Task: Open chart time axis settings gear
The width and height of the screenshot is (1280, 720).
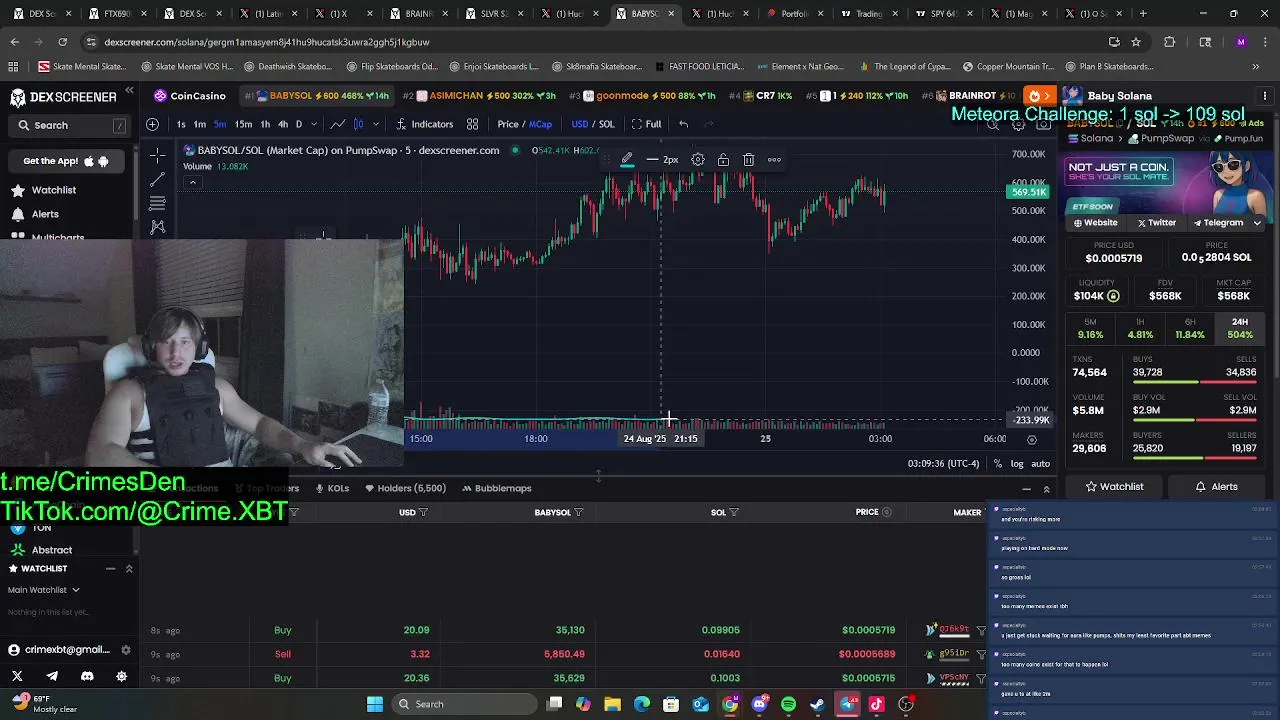Action: click(1032, 439)
